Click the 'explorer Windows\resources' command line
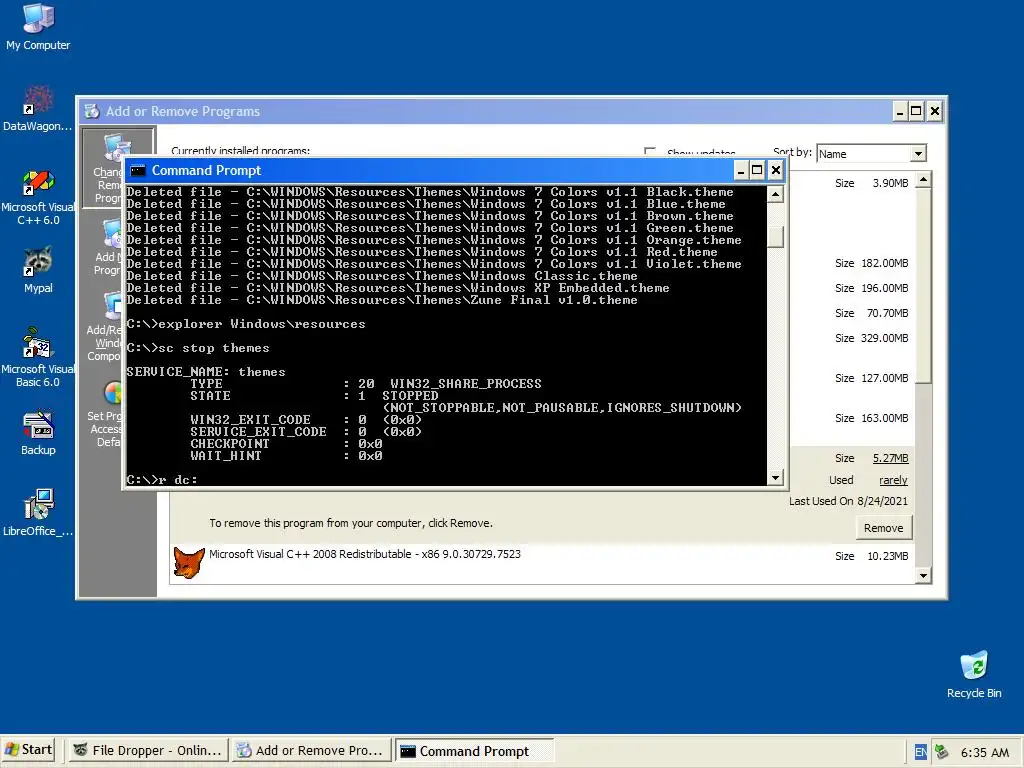The image size is (1024, 768). tap(246, 324)
